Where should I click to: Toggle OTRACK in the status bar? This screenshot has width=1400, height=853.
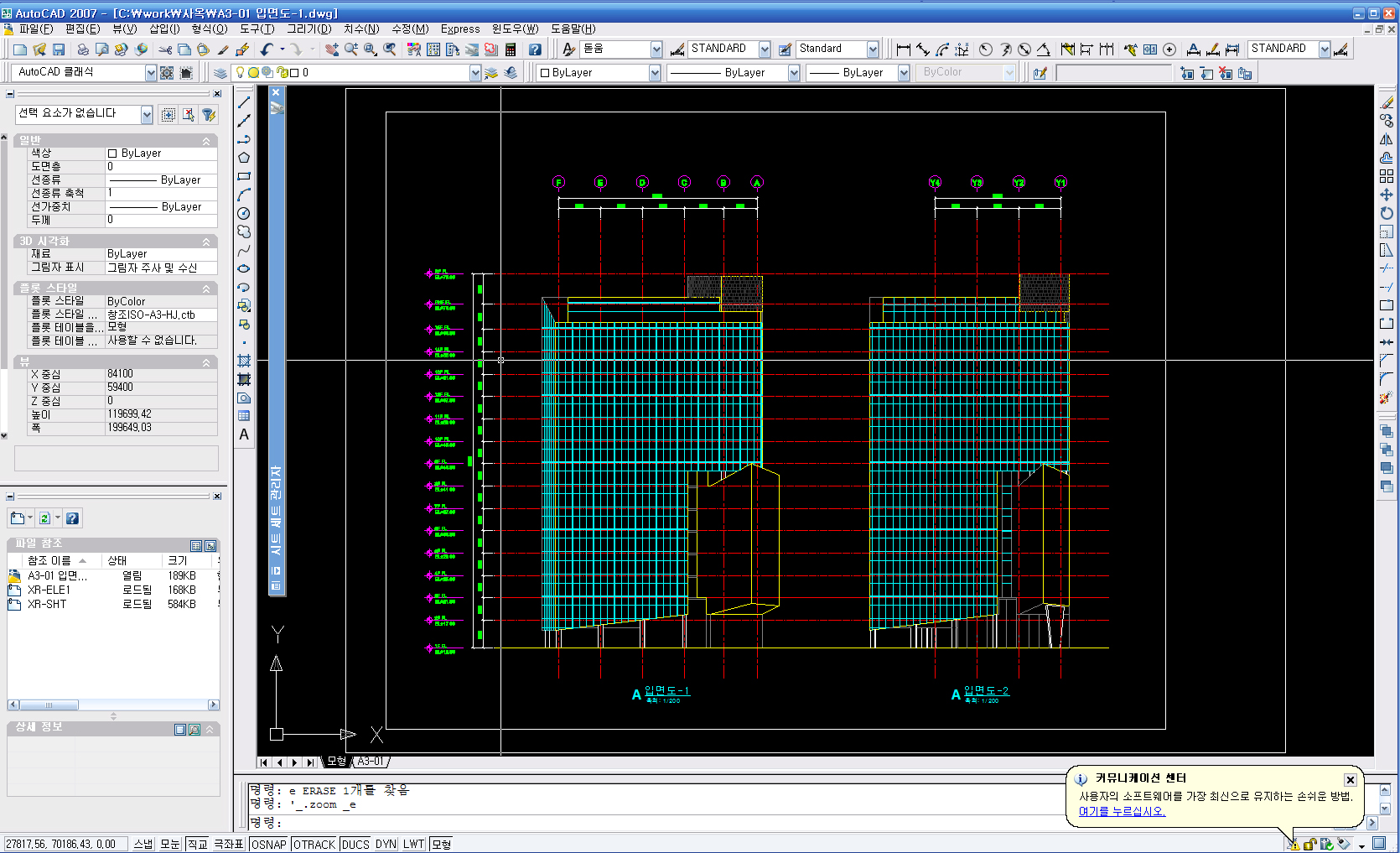pyautogui.click(x=314, y=844)
